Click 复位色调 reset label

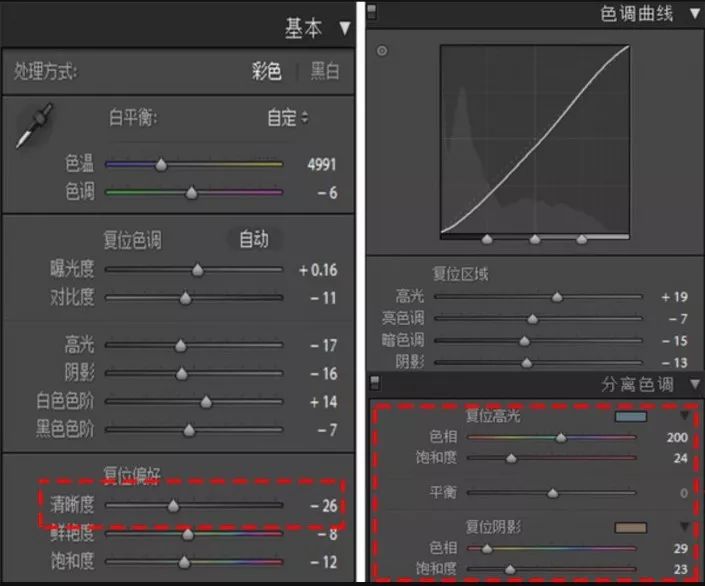pos(132,240)
